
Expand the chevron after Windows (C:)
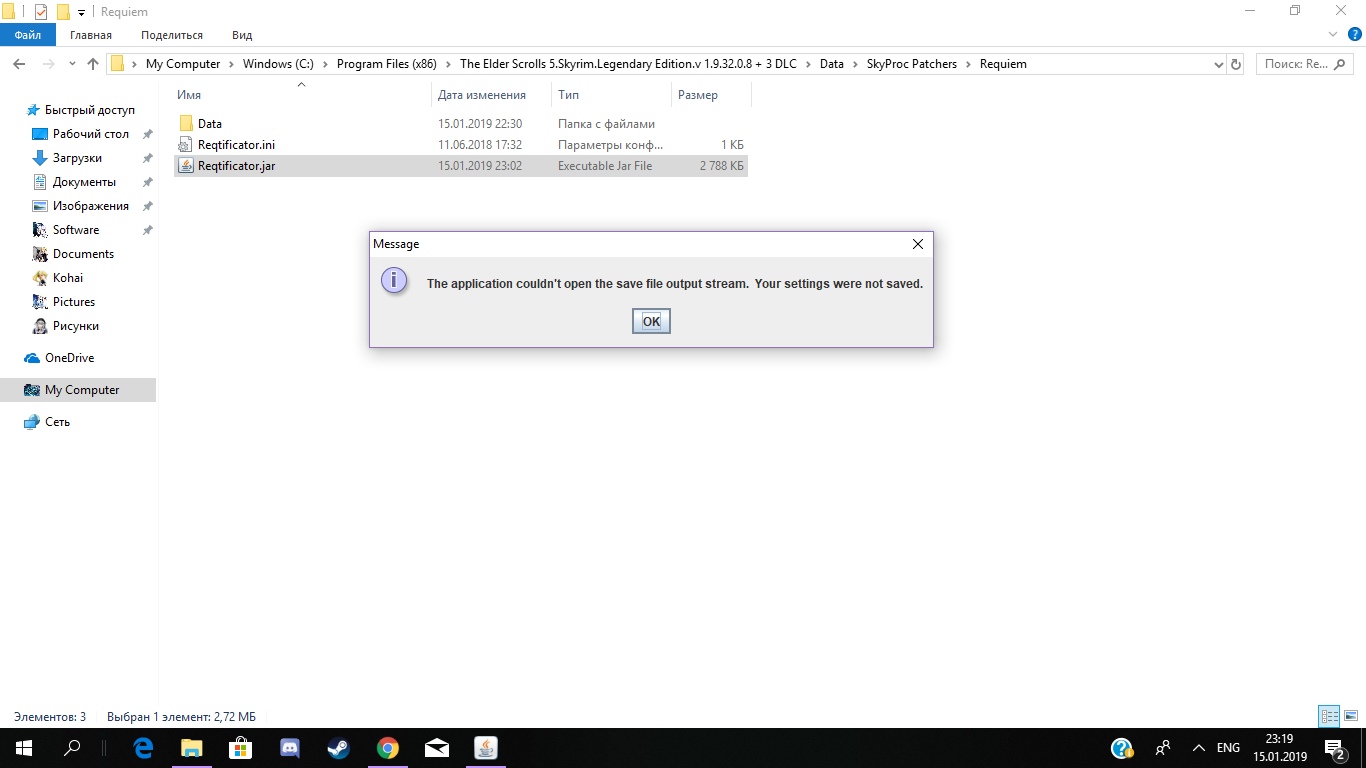[325, 64]
